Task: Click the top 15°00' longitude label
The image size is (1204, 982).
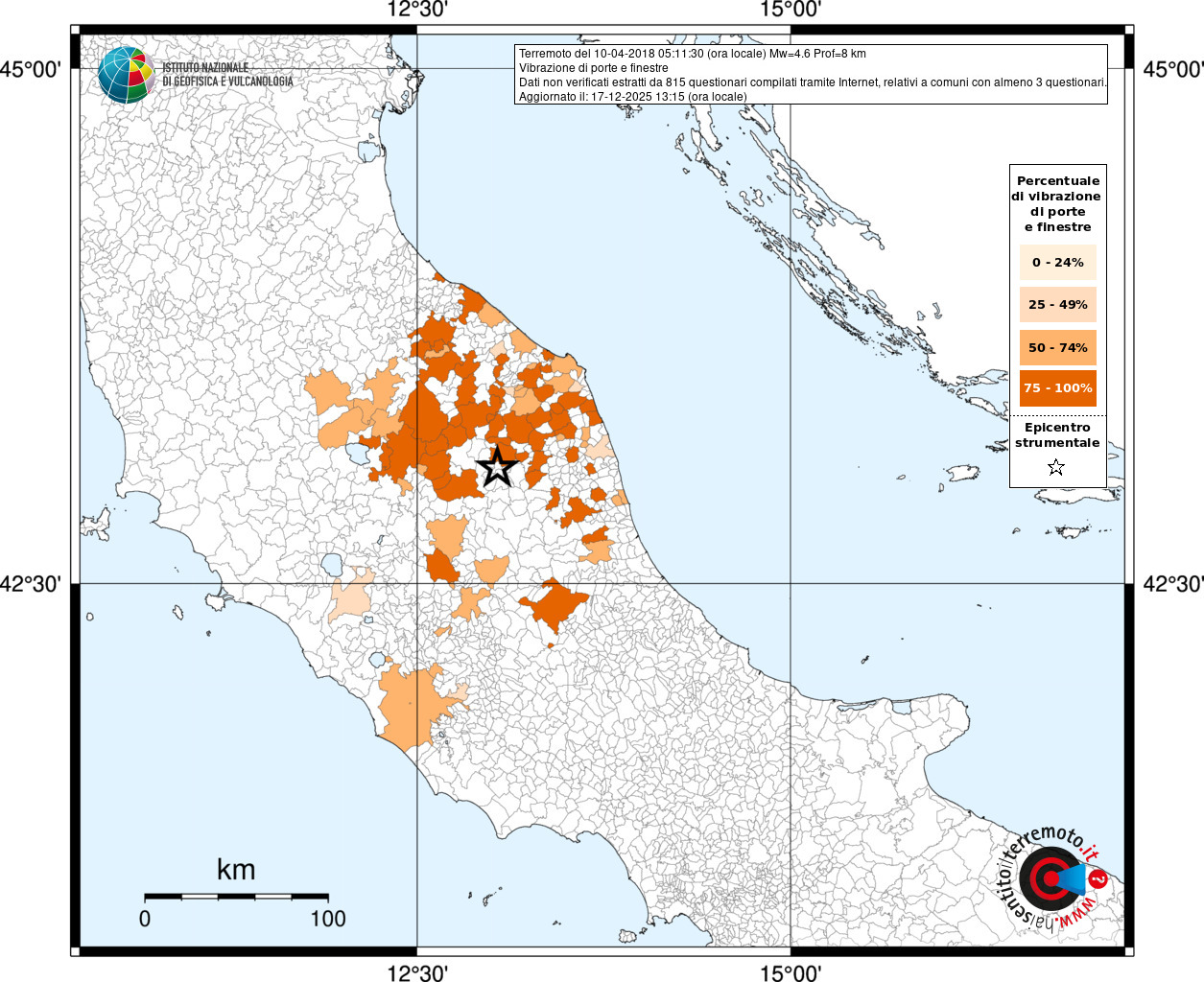Action: (x=791, y=11)
